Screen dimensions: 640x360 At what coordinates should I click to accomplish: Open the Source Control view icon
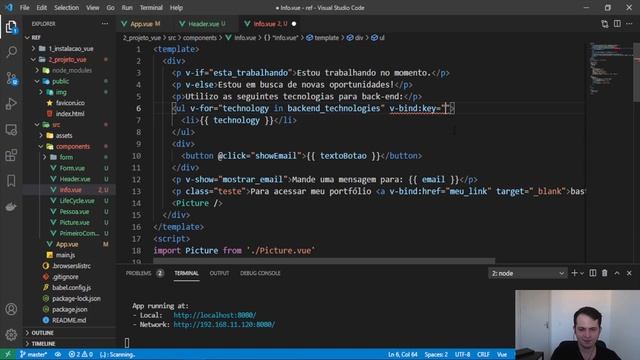(x=11, y=78)
